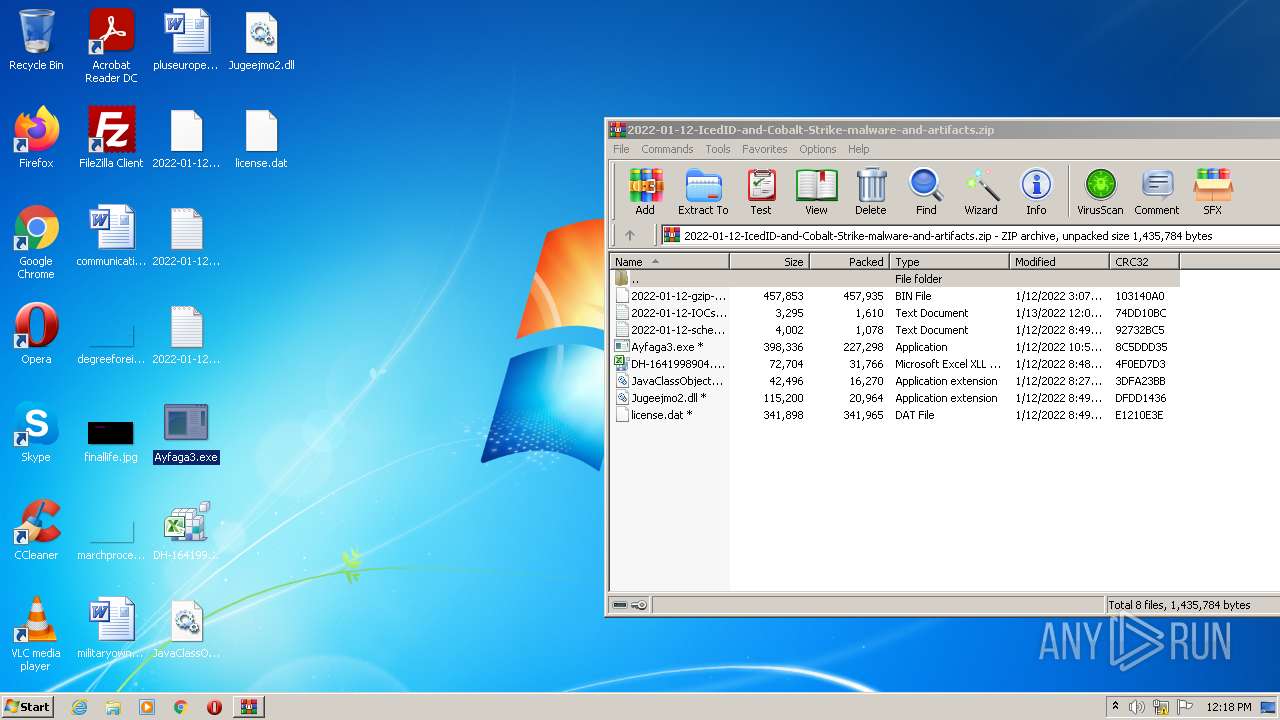Click the drive/key icon in status bar
Screen dimensions: 1280x720
coord(629,605)
